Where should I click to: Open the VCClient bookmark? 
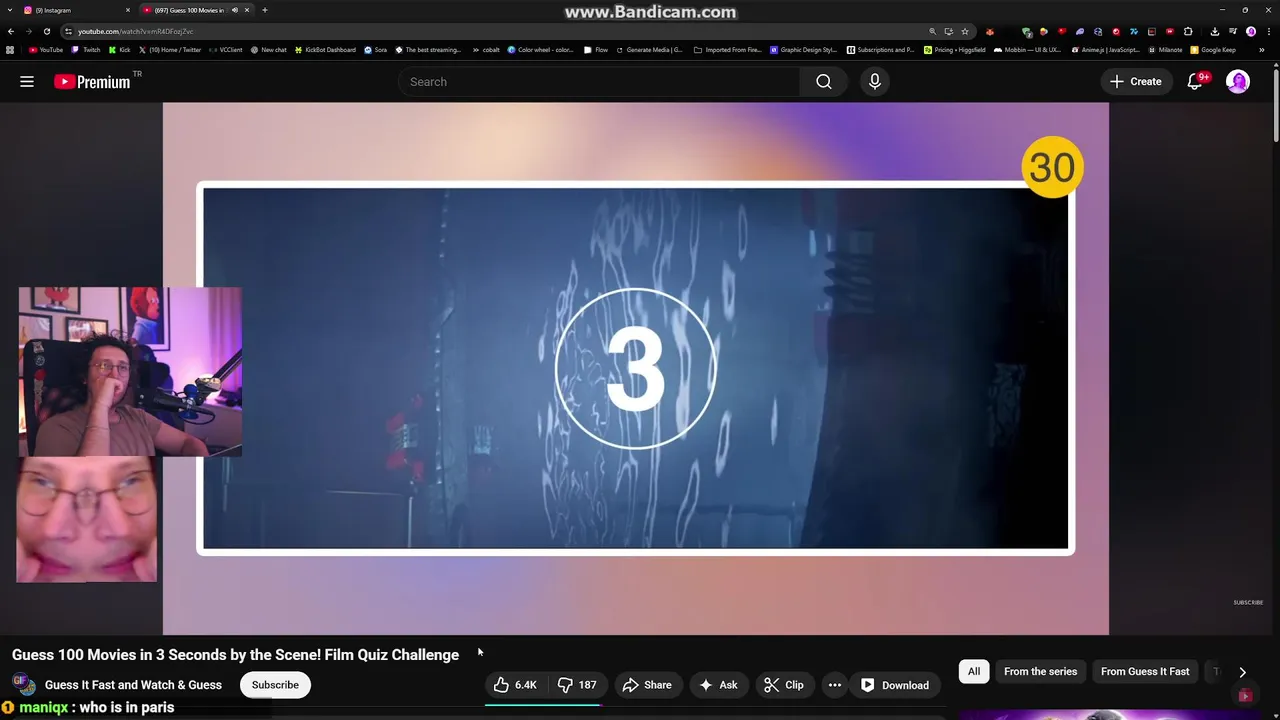pyautogui.click(x=226, y=49)
